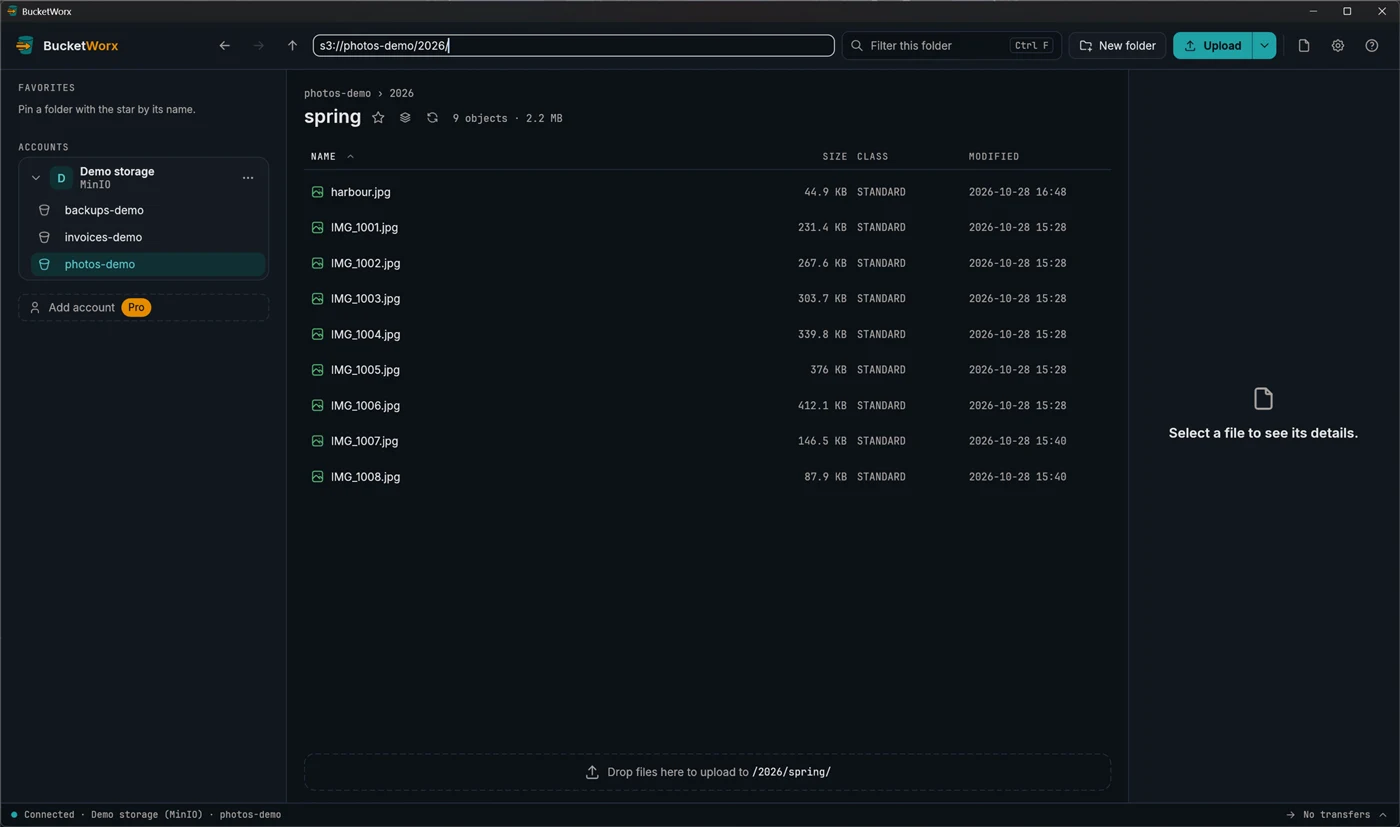1400x827 pixels.
Task: Expand the transfers panel chevron
Action: [1383, 815]
